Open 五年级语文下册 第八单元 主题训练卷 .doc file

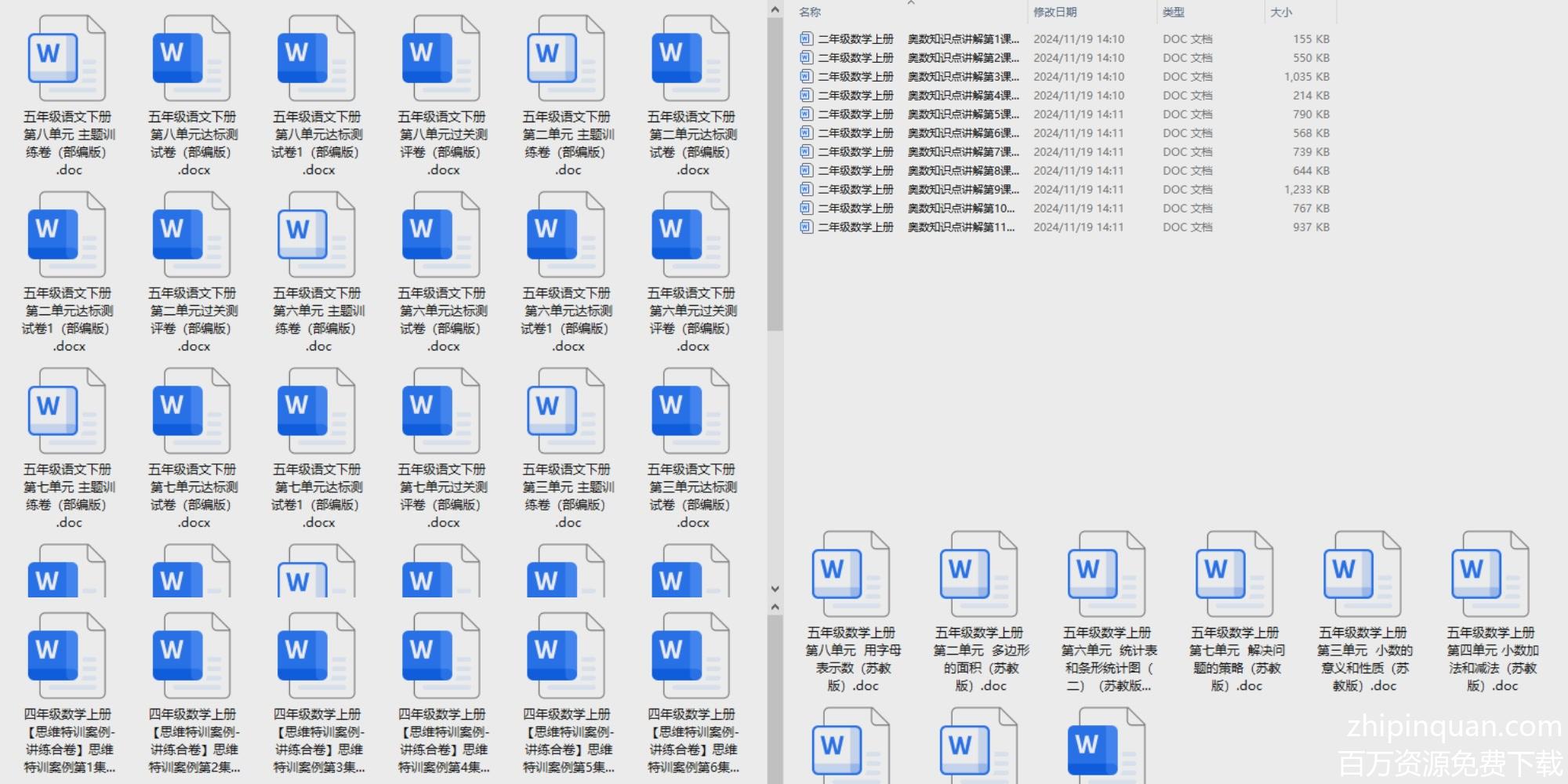click(x=67, y=60)
